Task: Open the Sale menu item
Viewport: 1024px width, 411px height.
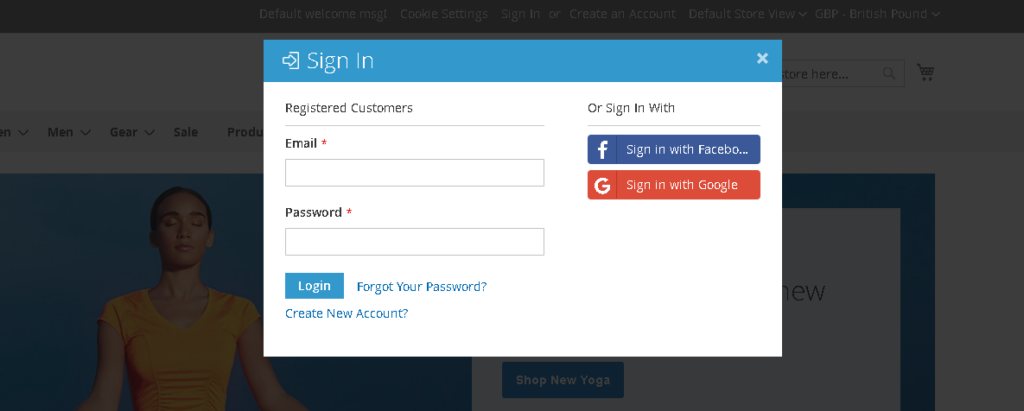Action: click(185, 132)
